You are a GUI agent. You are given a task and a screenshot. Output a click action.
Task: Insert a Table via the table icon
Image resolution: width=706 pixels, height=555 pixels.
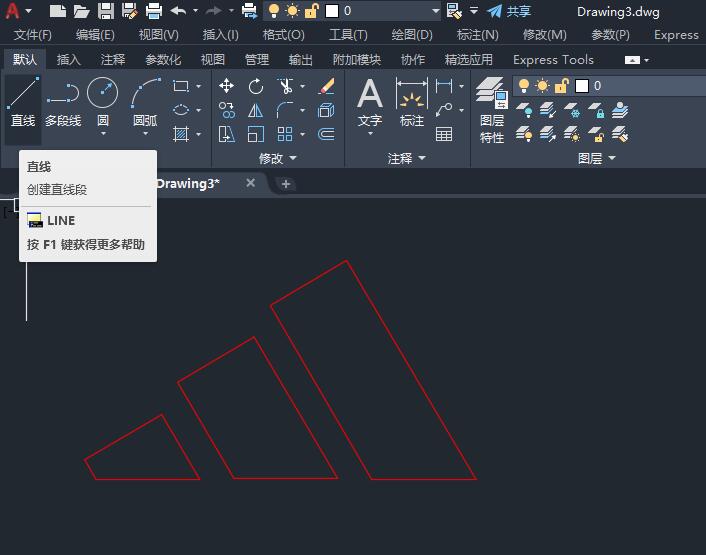click(444, 134)
